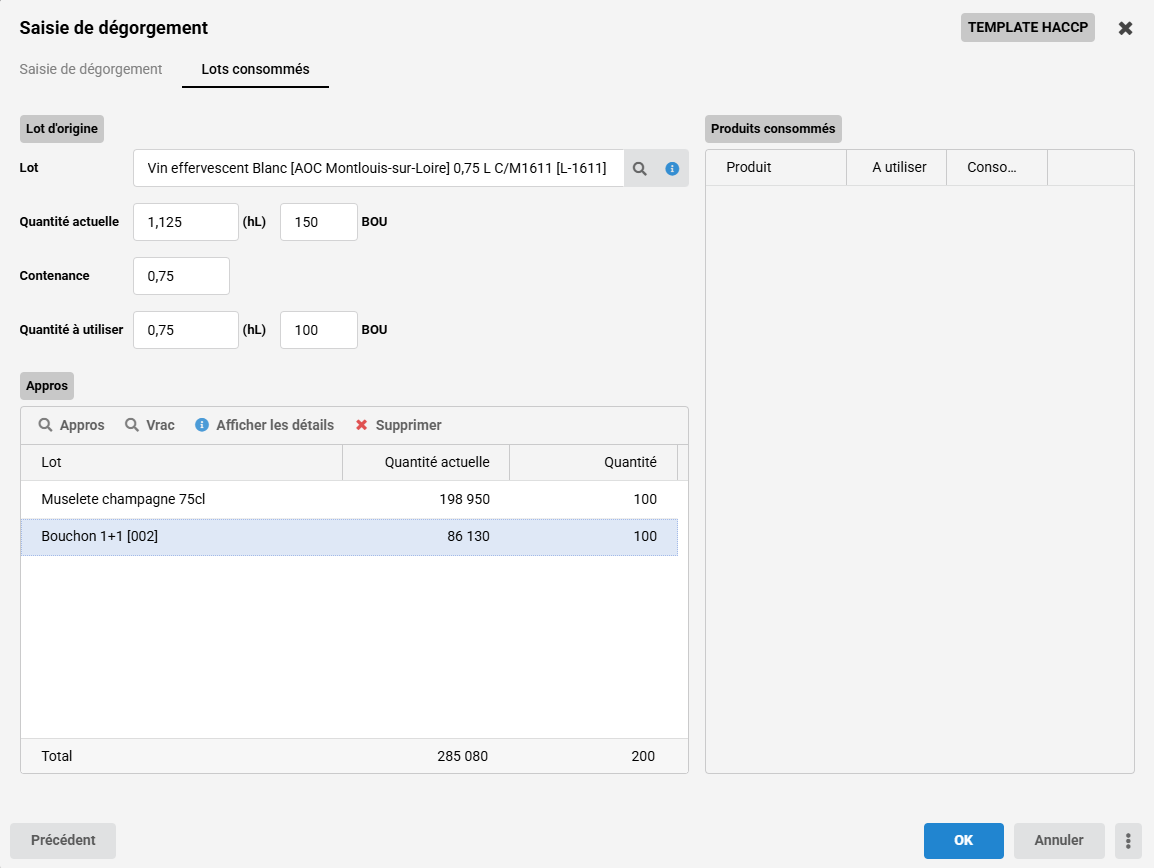Close the Saisie de dégorgement dialog
The height and width of the screenshot is (868, 1154).
(x=1125, y=28)
